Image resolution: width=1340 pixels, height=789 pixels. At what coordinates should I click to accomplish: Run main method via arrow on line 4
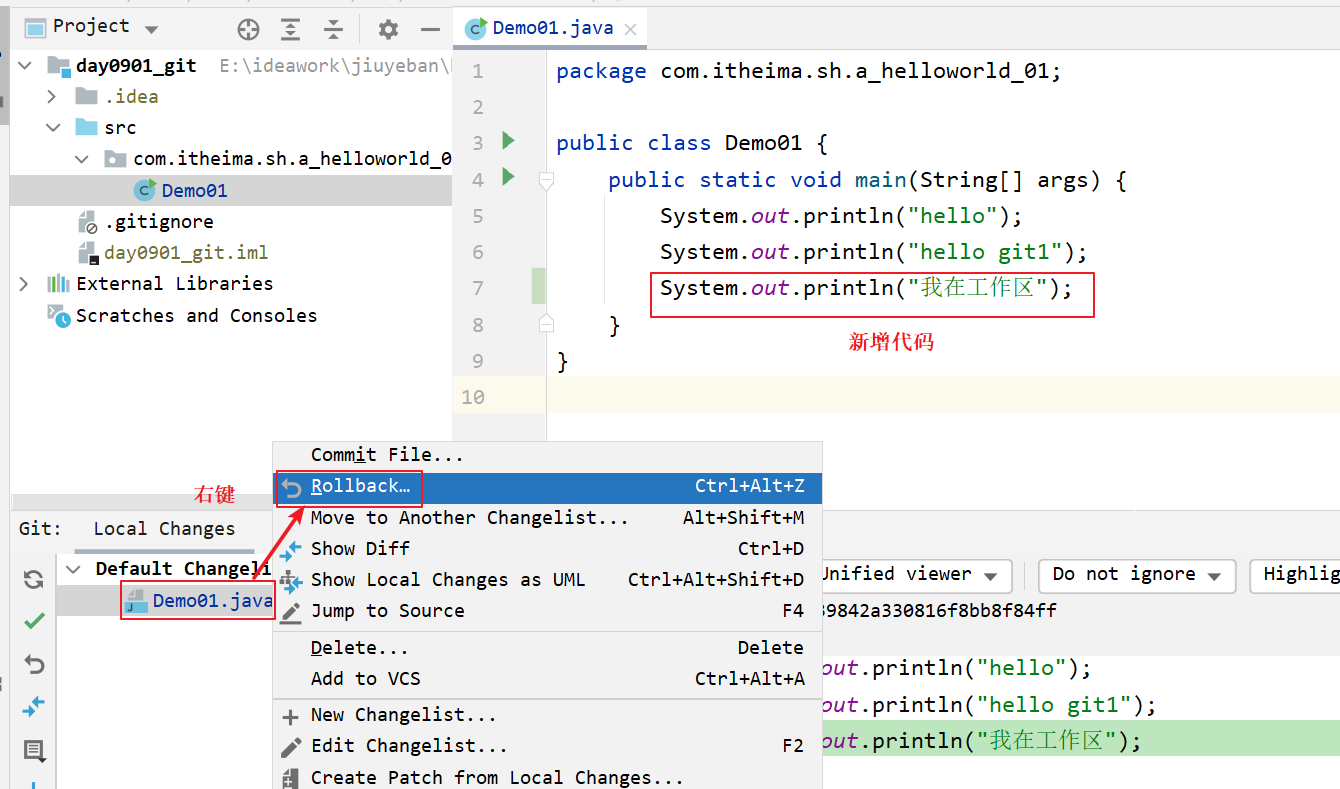point(508,177)
